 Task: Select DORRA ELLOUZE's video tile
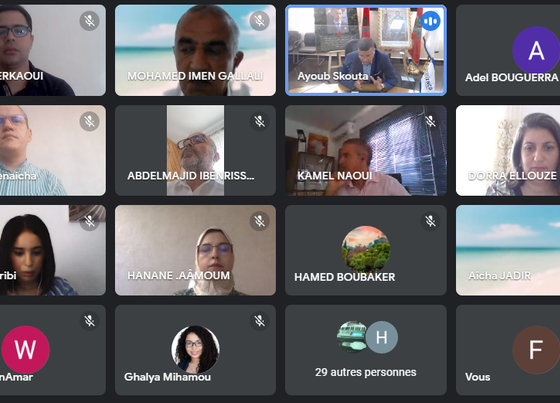point(508,150)
